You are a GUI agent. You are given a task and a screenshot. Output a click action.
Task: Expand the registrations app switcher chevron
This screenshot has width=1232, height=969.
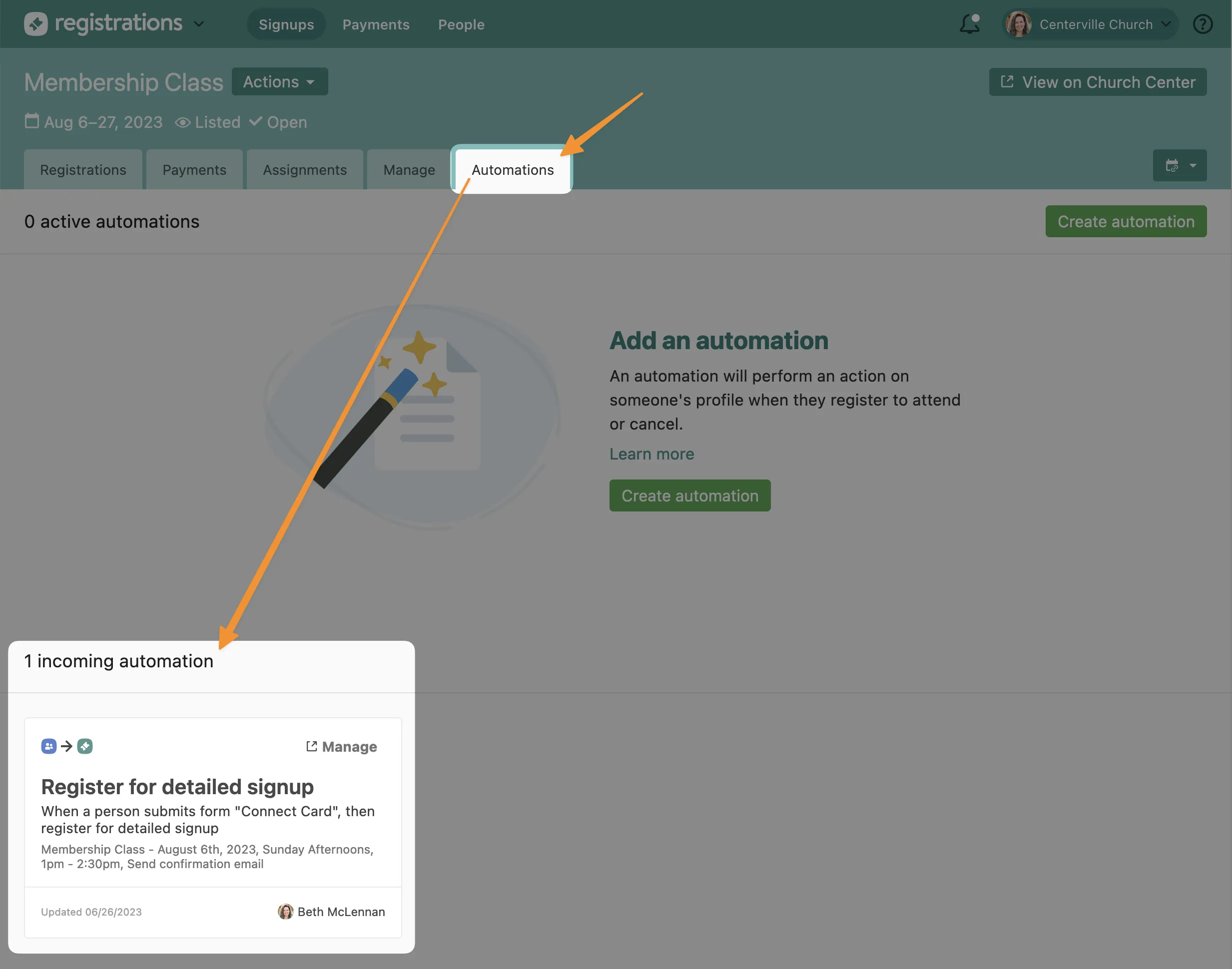199,24
